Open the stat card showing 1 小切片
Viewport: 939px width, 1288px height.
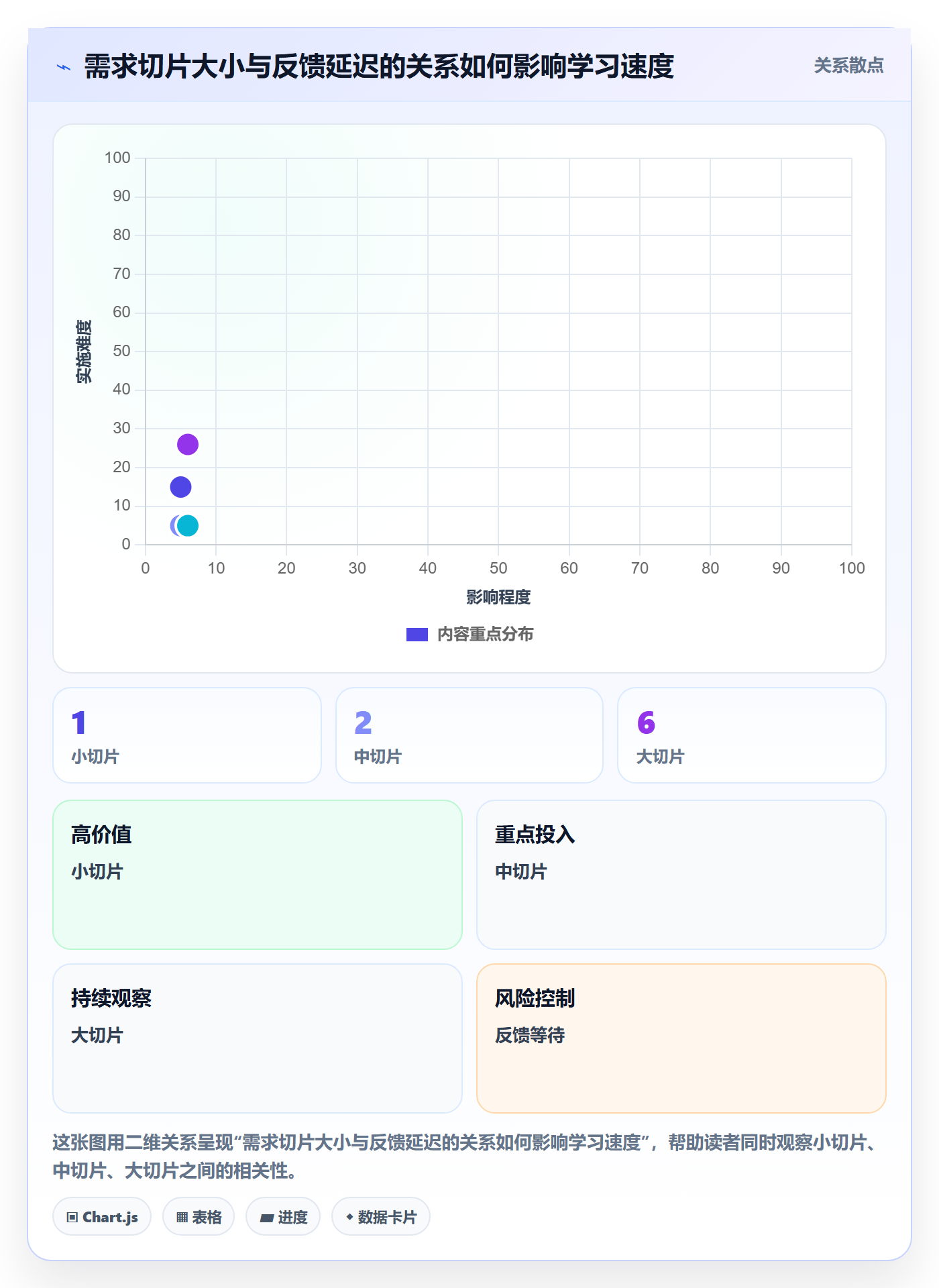pyautogui.click(x=187, y=735)
